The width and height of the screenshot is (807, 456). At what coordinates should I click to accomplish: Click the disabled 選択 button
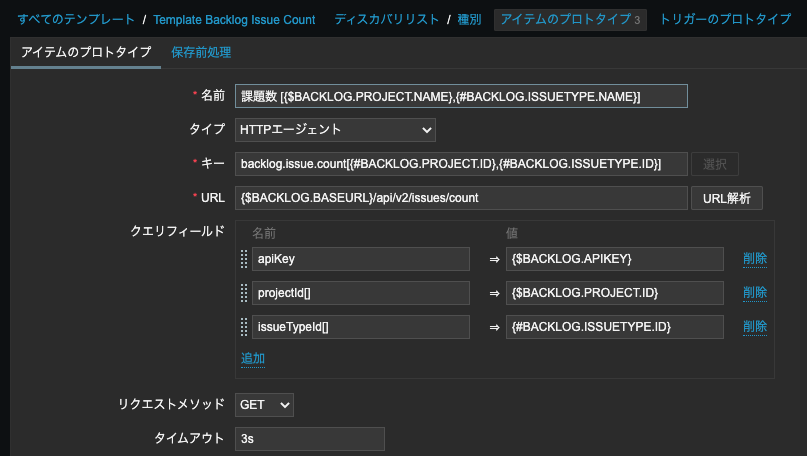pyautogui.click(x=715, y=164)
